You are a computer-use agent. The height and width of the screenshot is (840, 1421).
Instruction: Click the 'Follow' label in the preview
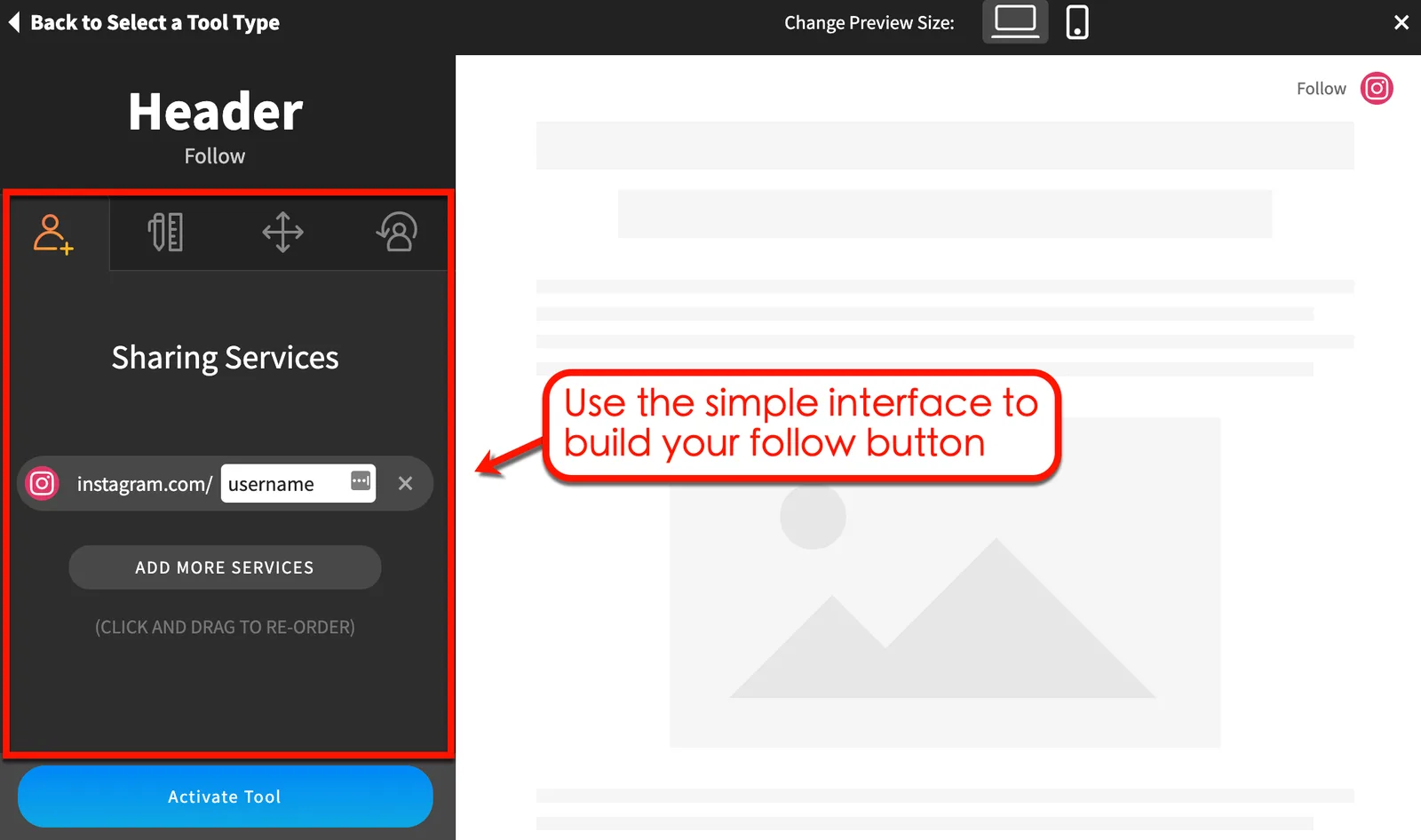coord(1321,89)
